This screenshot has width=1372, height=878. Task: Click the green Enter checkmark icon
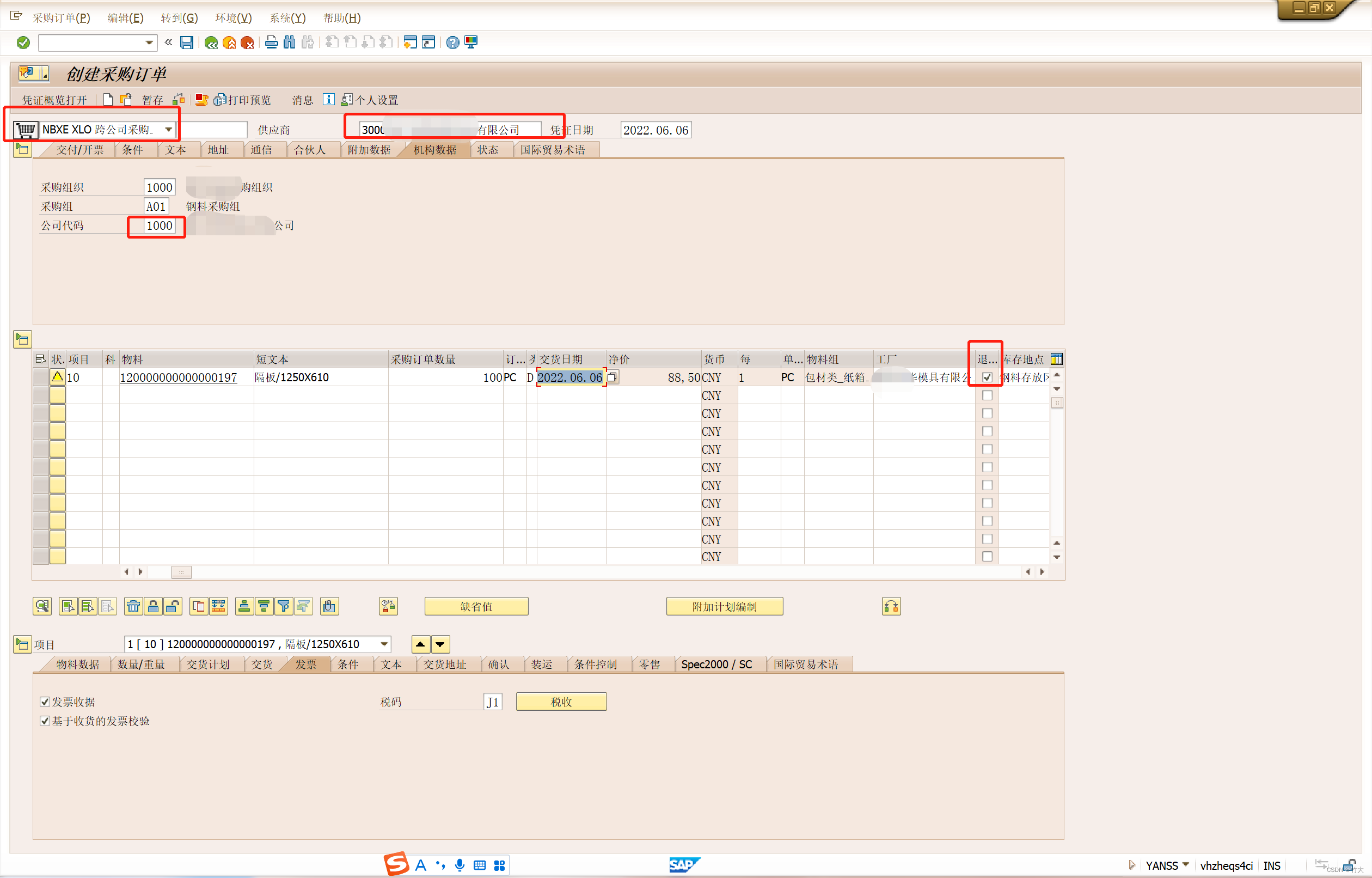tap(23, 42)
